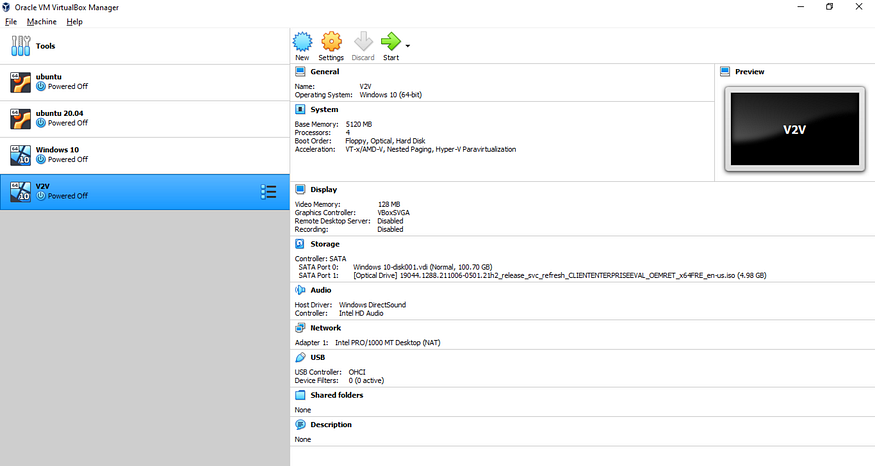Image resolution: width=875 pixels, height=466 pixels.
Task: Select the 'ubuntu' machine name
Action: pyautogui.click(x=49, y=76)
